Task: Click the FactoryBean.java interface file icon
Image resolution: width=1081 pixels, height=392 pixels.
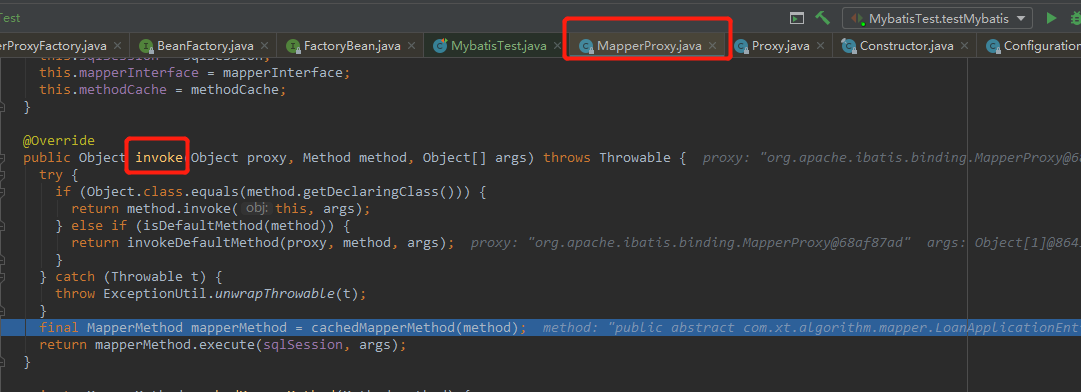Action: click(293, 47)
